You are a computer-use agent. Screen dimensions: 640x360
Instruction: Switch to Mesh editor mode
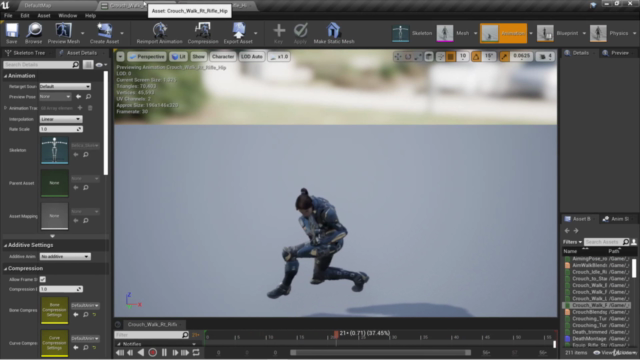(x=453, y=33)
